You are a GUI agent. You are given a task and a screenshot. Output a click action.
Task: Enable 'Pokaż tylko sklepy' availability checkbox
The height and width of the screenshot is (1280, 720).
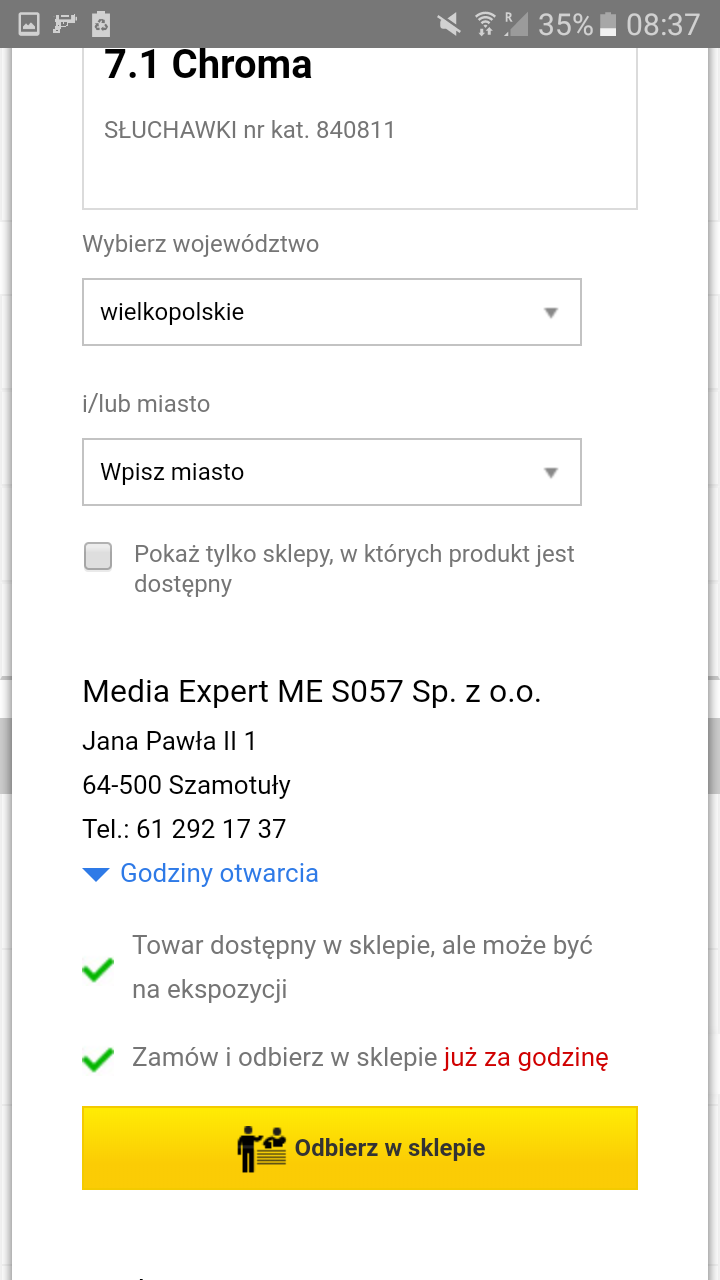tap(98, 556)
